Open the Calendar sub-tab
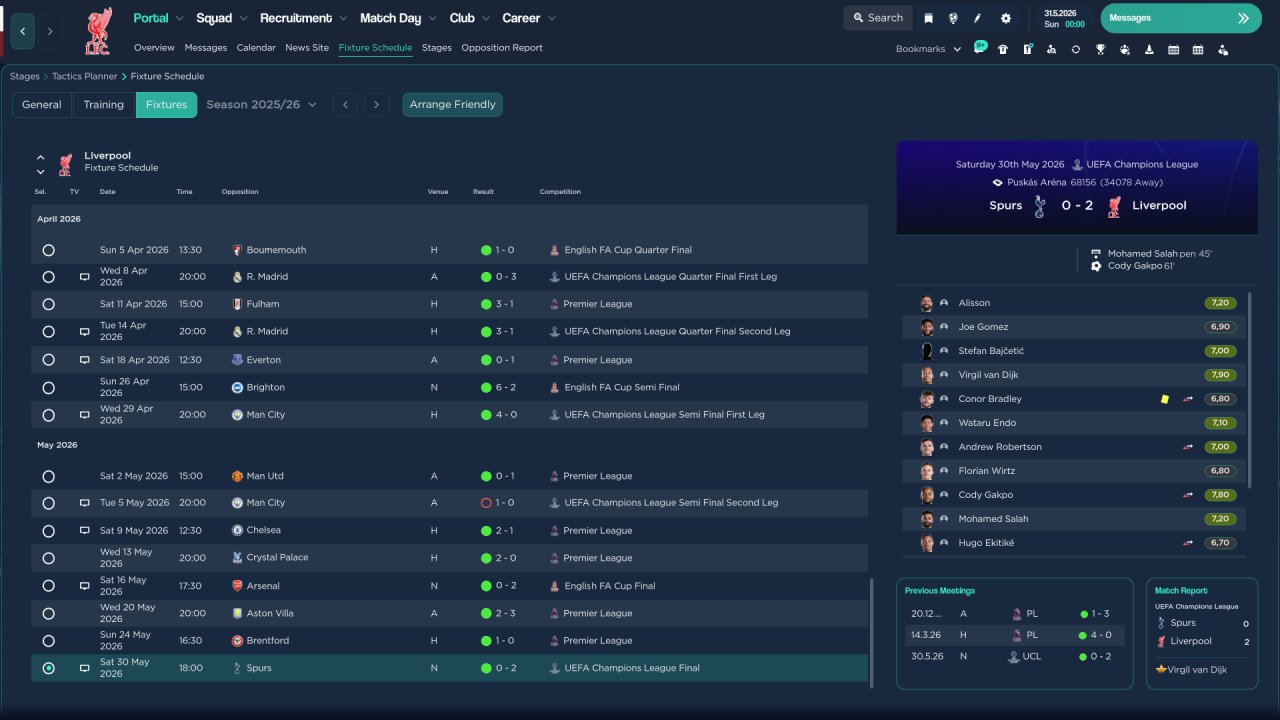Screen dimensions: 1280x720 pyautogui.click(x=256, y=48)
